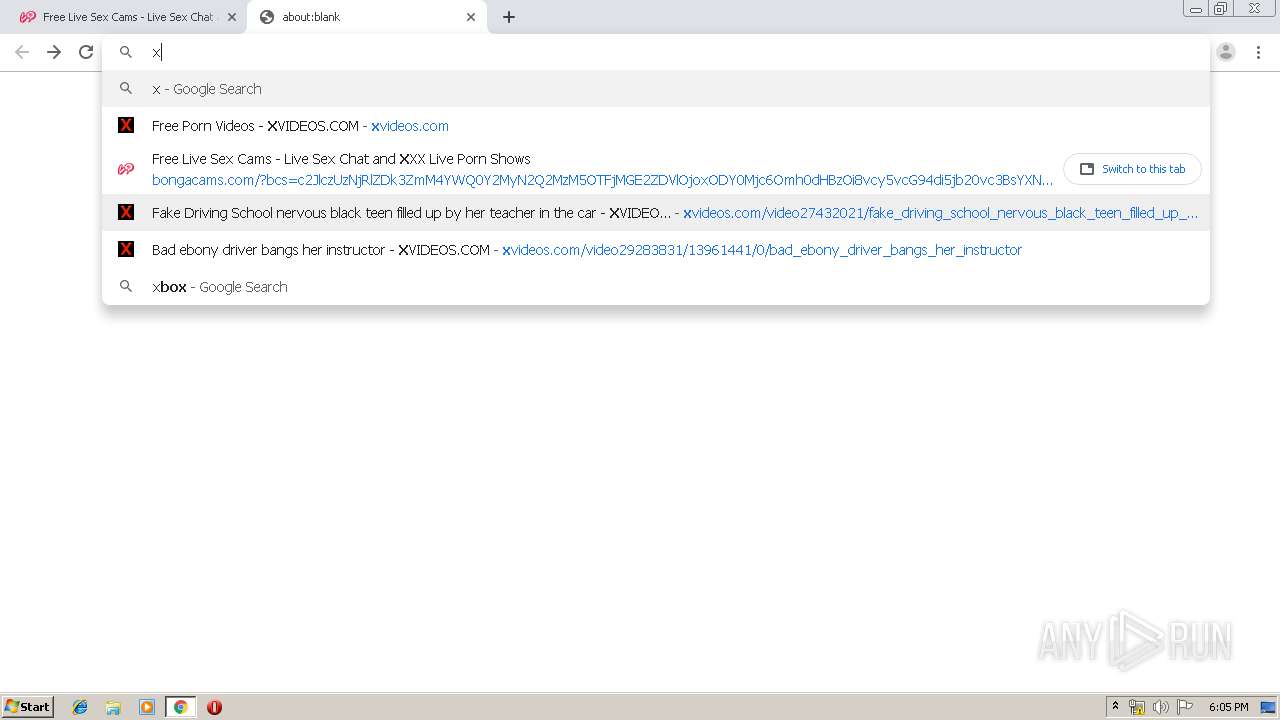This screenshot has height=720, width=1280.
Task: Launch Opera from the taskbar
Action: (214, 707)
